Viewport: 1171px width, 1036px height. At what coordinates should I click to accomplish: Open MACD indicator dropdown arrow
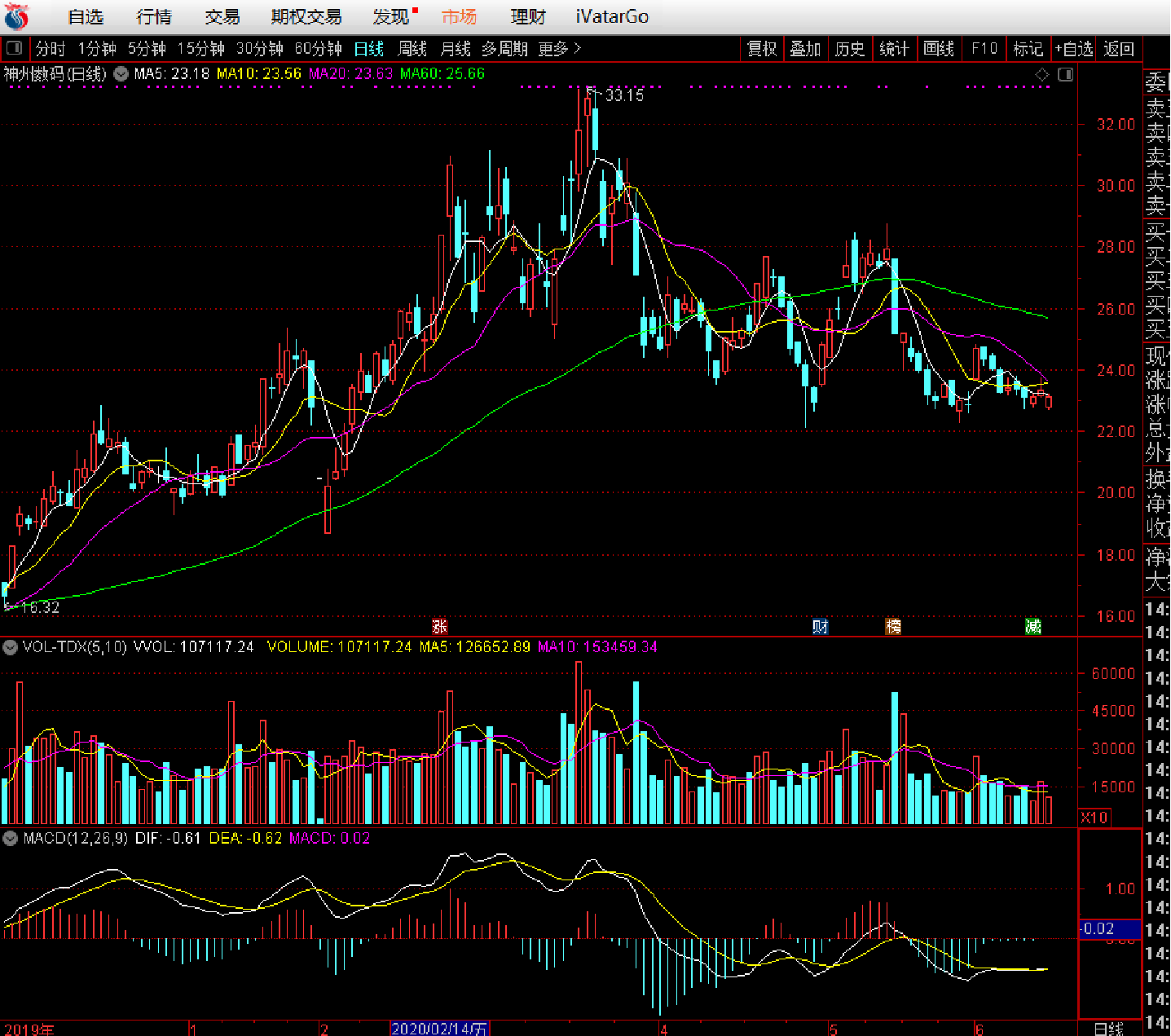point(11,838)
